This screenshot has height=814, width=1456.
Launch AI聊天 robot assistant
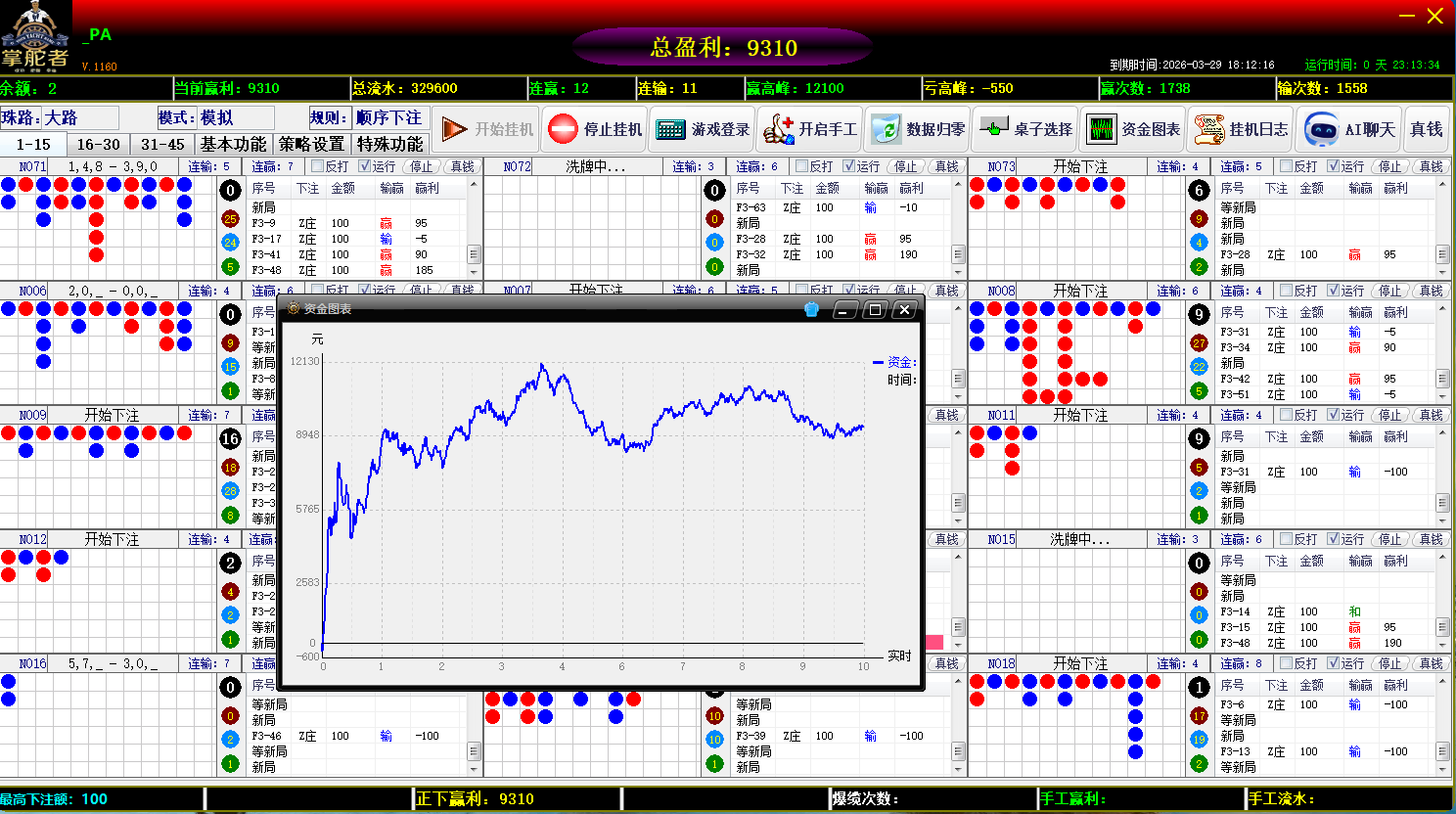pos(1350,129)
